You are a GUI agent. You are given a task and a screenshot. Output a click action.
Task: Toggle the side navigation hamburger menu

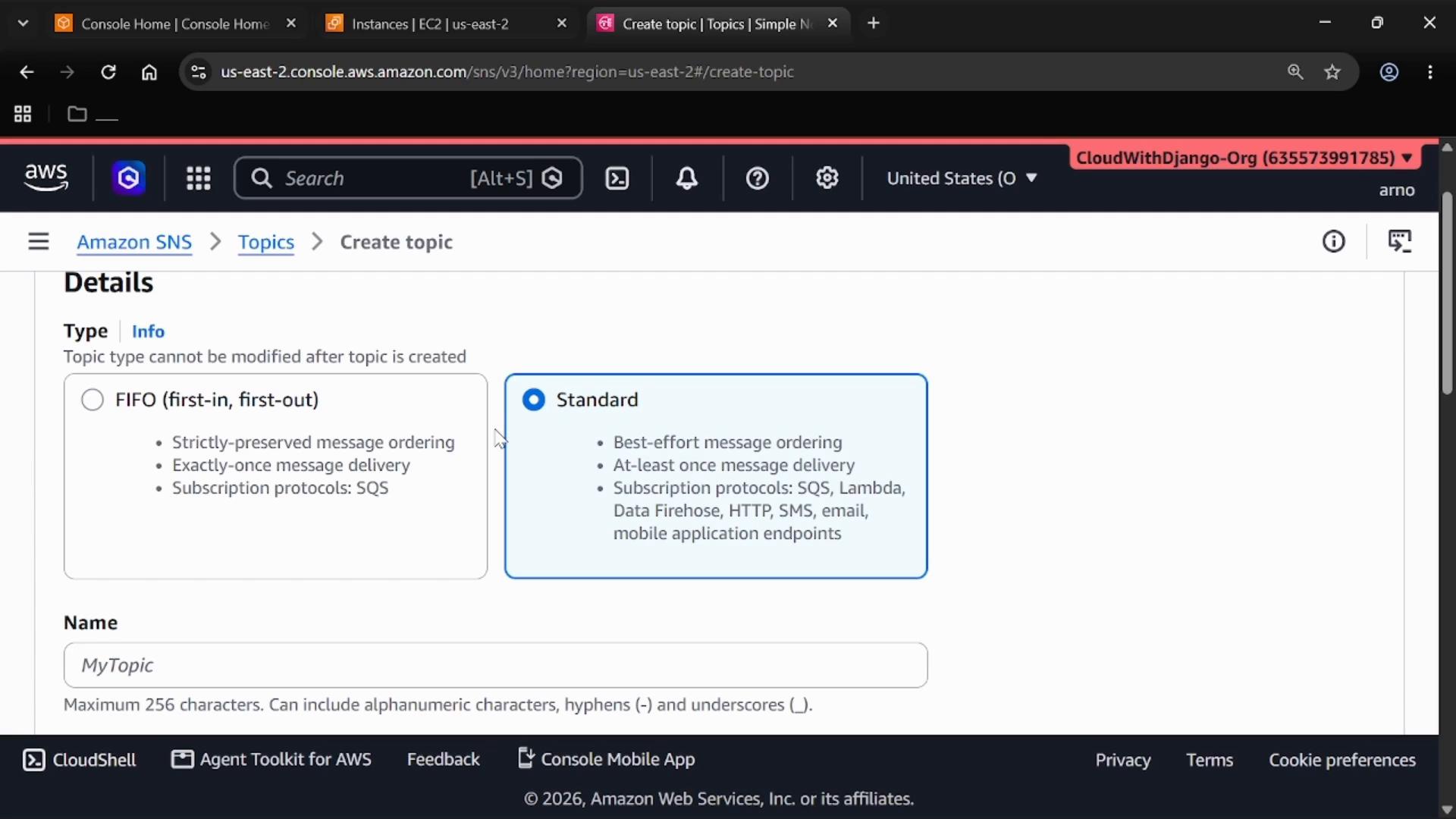pos(39,241)
